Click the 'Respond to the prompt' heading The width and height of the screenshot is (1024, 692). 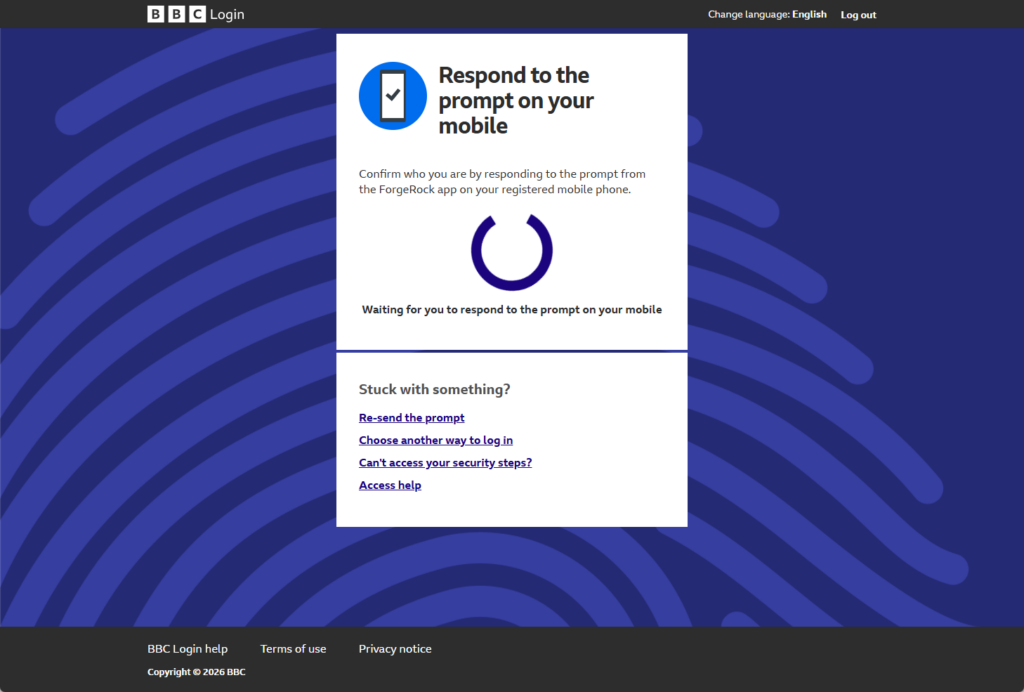(x=515, y=100)
